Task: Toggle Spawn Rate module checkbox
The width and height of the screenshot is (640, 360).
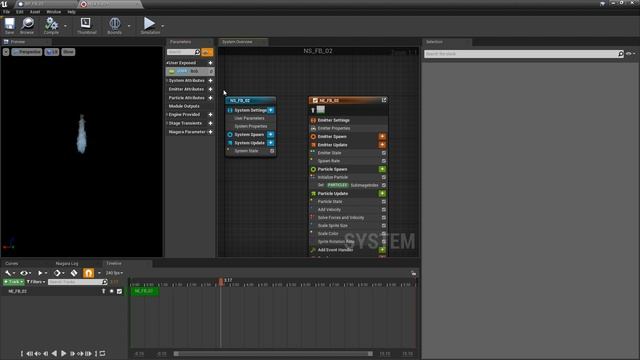Action: [x=384, y=161]
